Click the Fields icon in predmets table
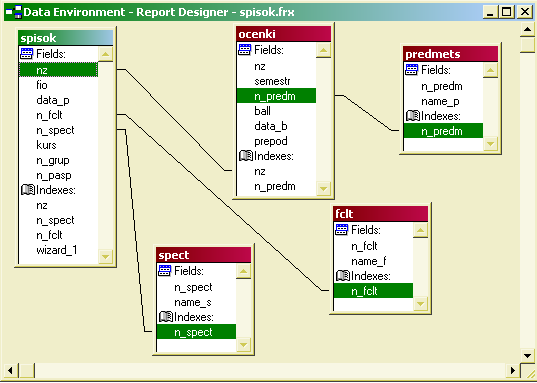The image size is (537, 383). pos(411,70)
